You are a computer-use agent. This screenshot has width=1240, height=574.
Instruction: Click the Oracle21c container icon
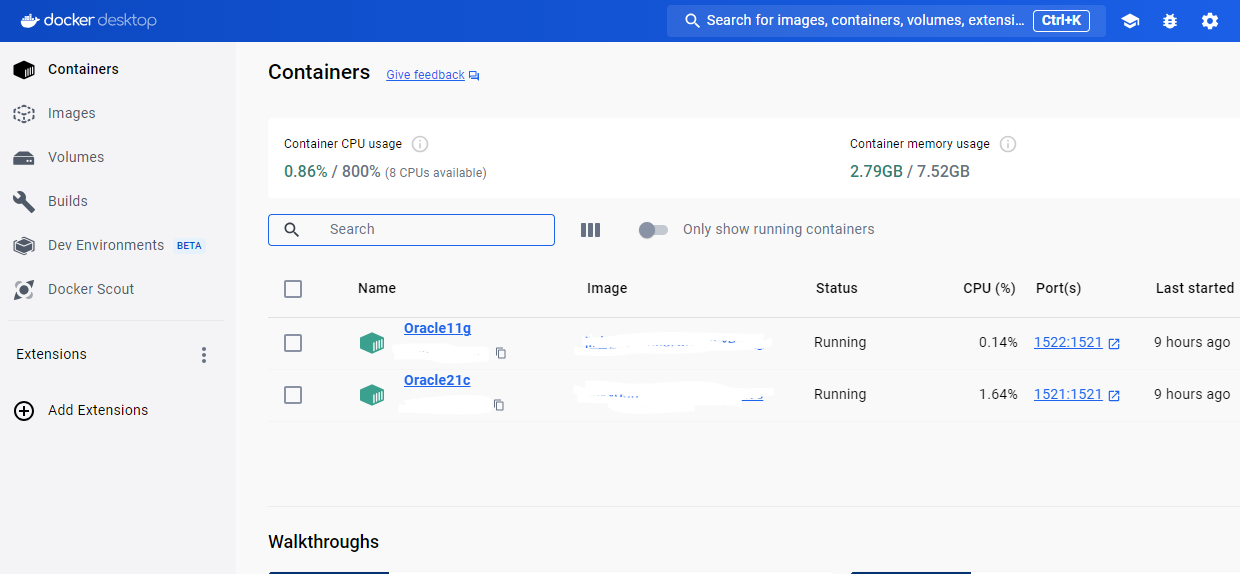372,395
